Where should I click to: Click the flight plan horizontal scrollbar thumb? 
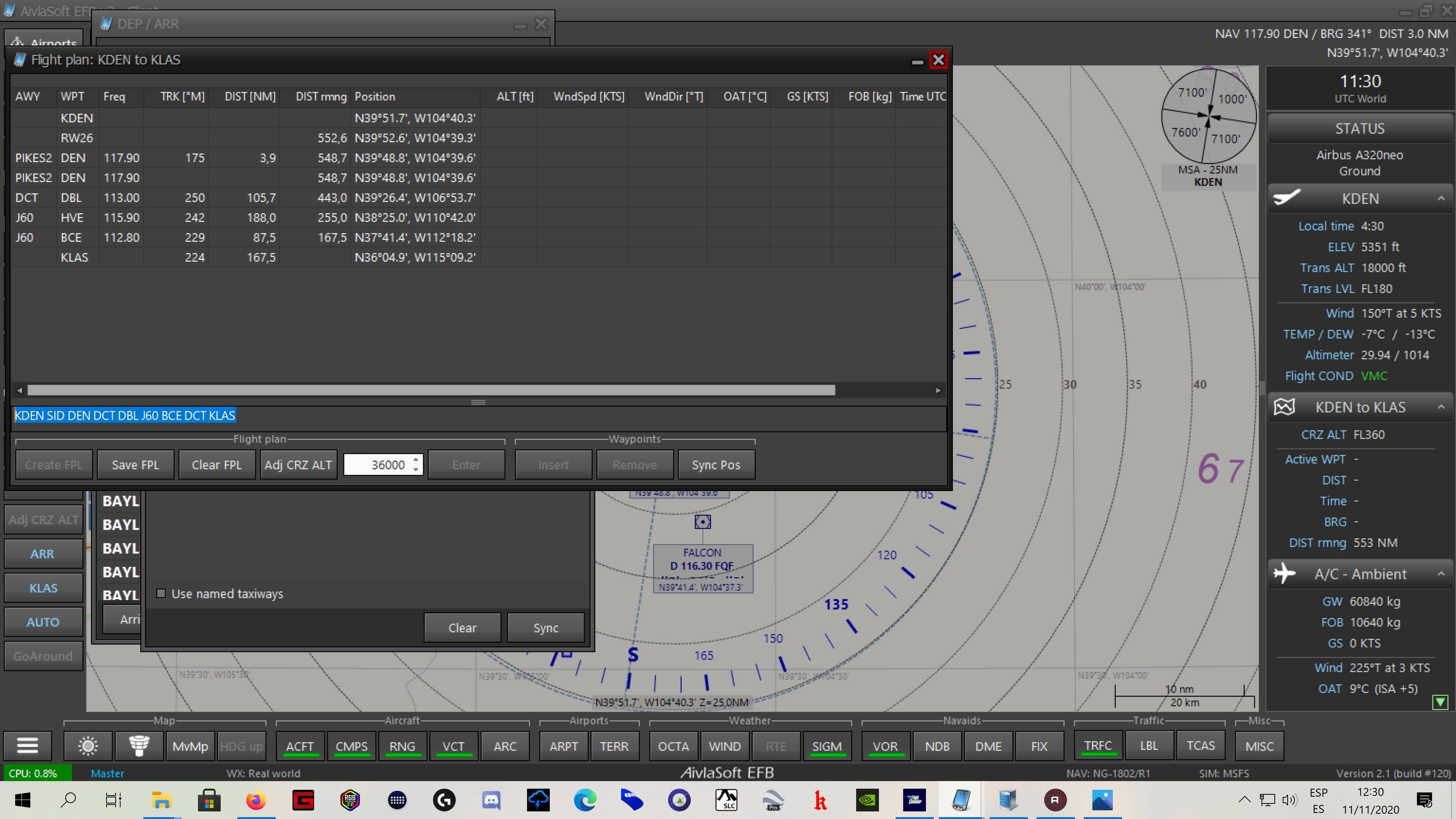(x=431, y=390)
